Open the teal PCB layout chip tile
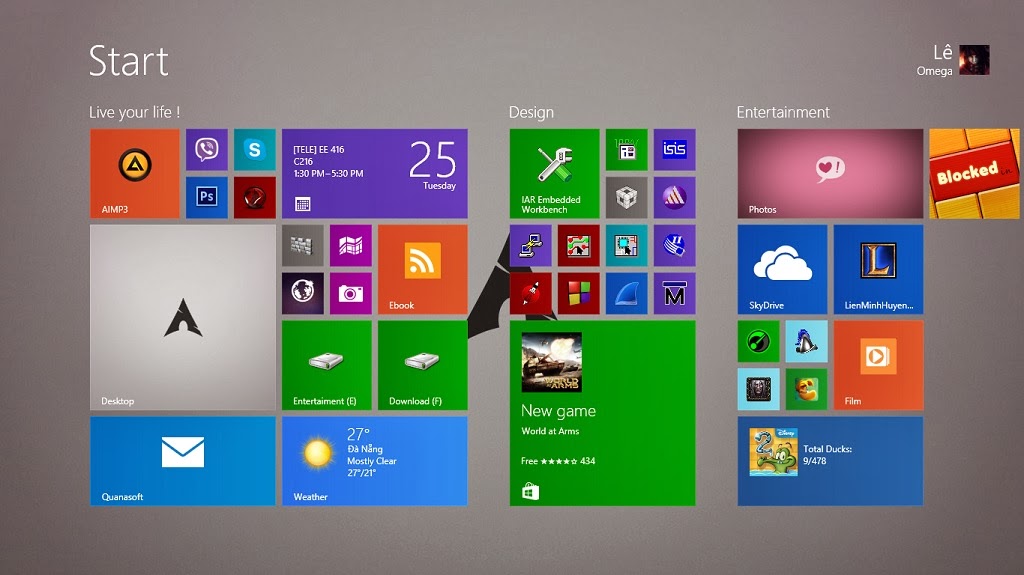Viewport: 1024px width, 575px height. point(626,246)
